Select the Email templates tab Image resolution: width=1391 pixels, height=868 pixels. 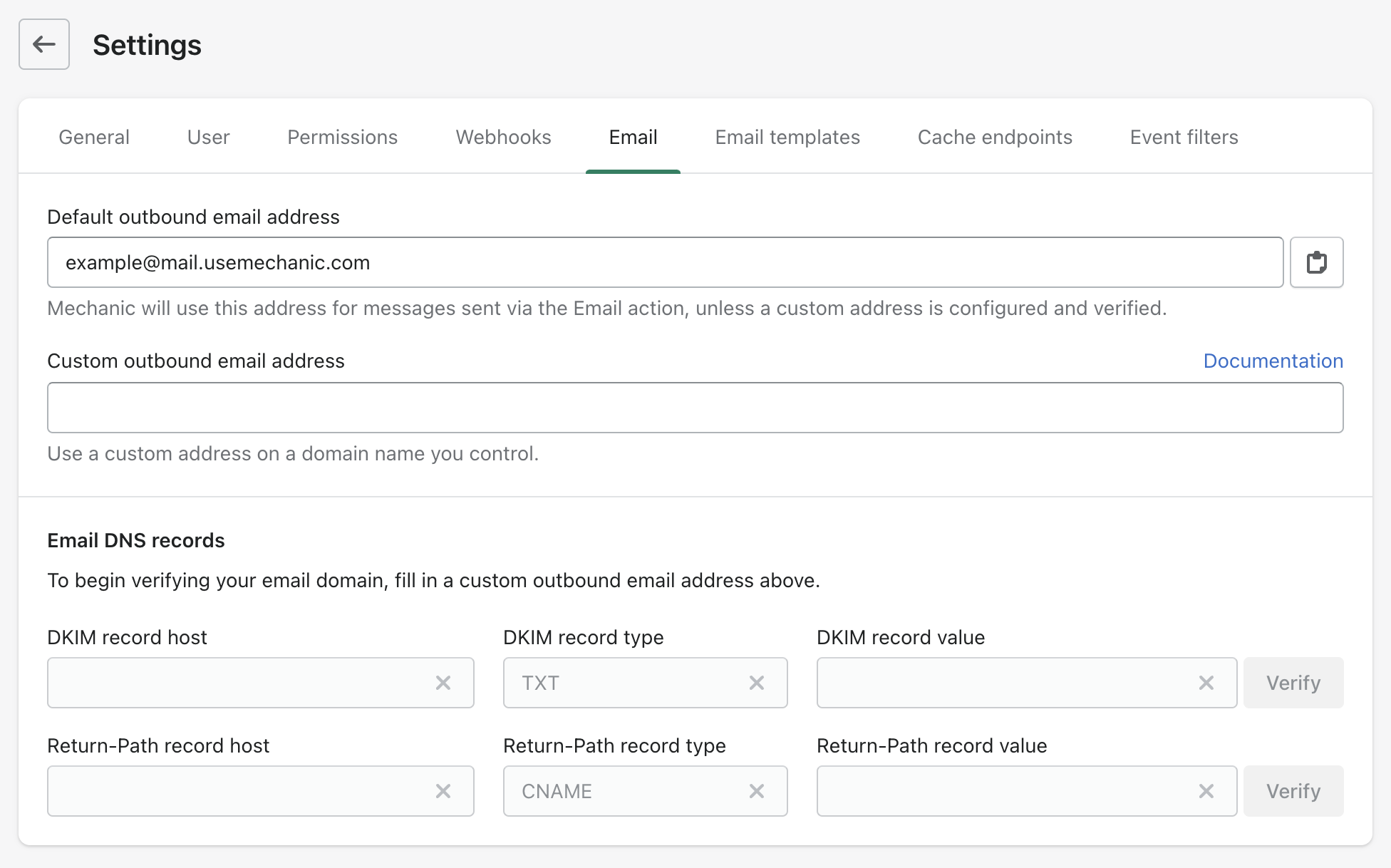pyautogui.click(x=787, y=137)
